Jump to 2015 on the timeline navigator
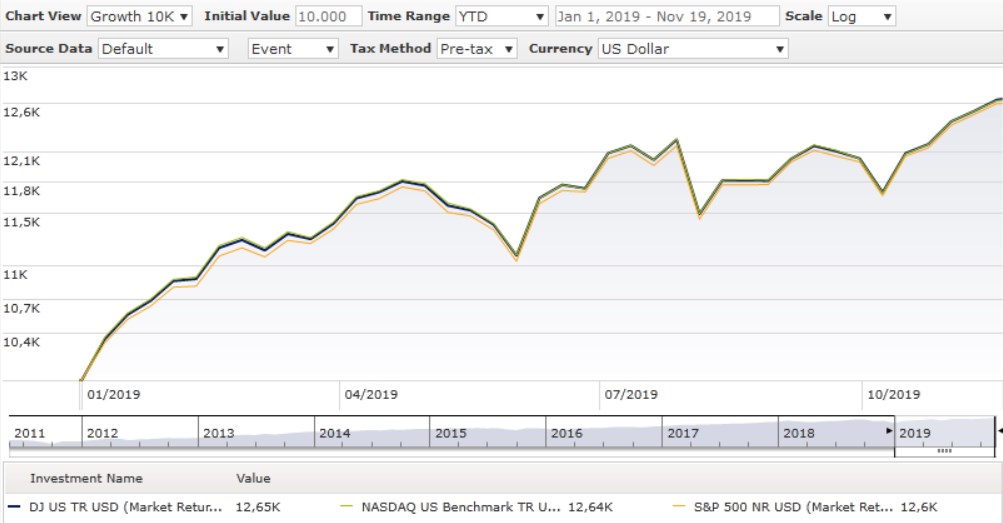 [451, 433]
